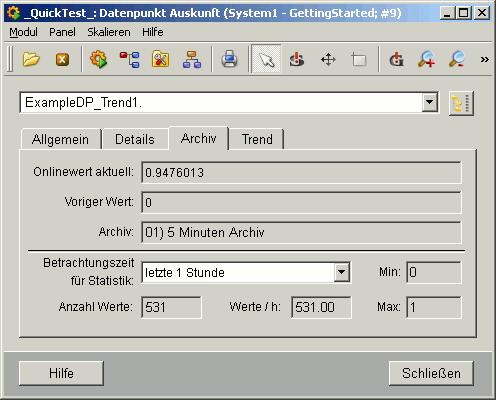
Task: Click the orange close panel icon
Action: pyautogui.click(x=62, y=60)
